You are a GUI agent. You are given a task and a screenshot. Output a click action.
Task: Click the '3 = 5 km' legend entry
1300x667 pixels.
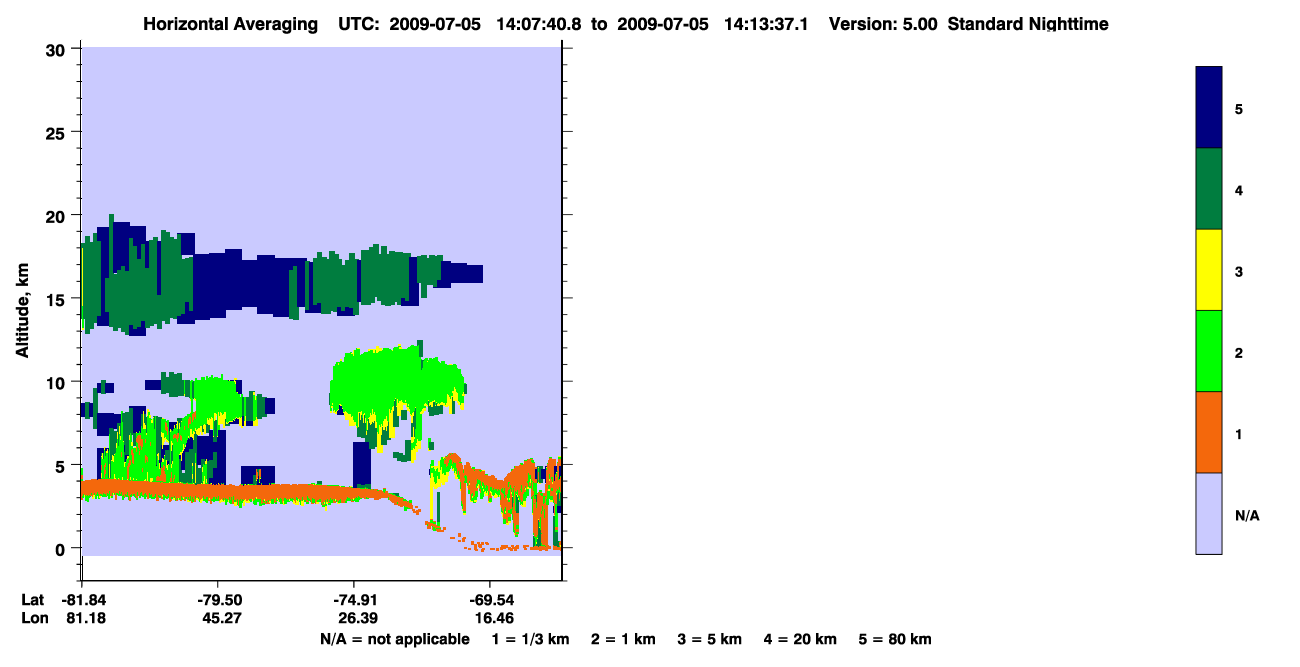(709, 639)
